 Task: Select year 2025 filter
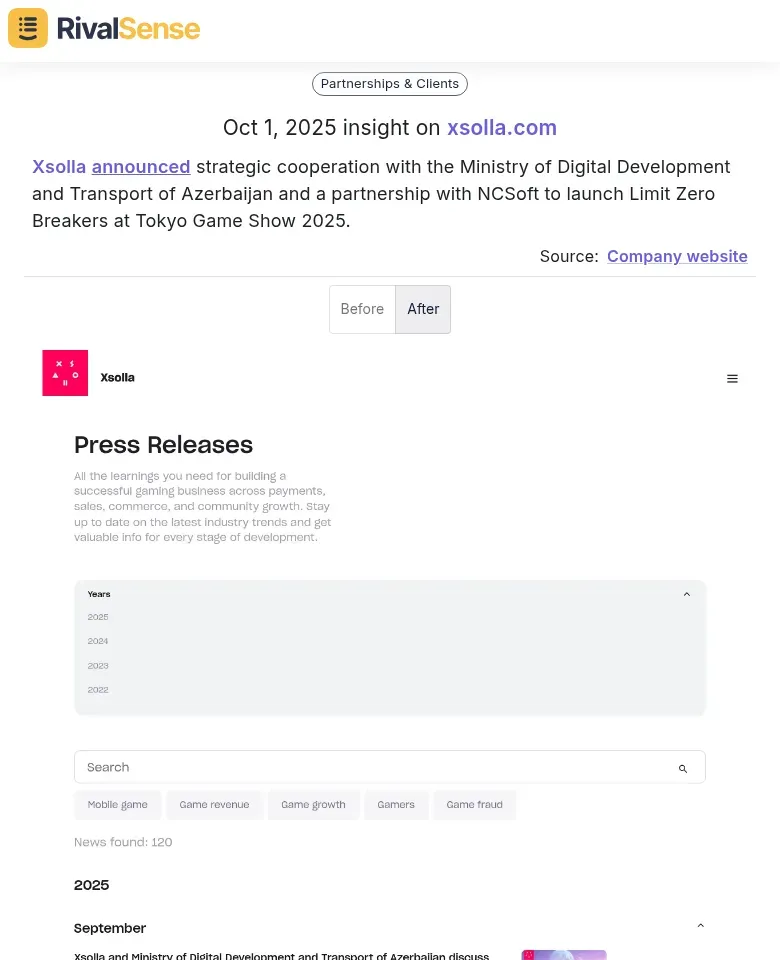point(98,617)
